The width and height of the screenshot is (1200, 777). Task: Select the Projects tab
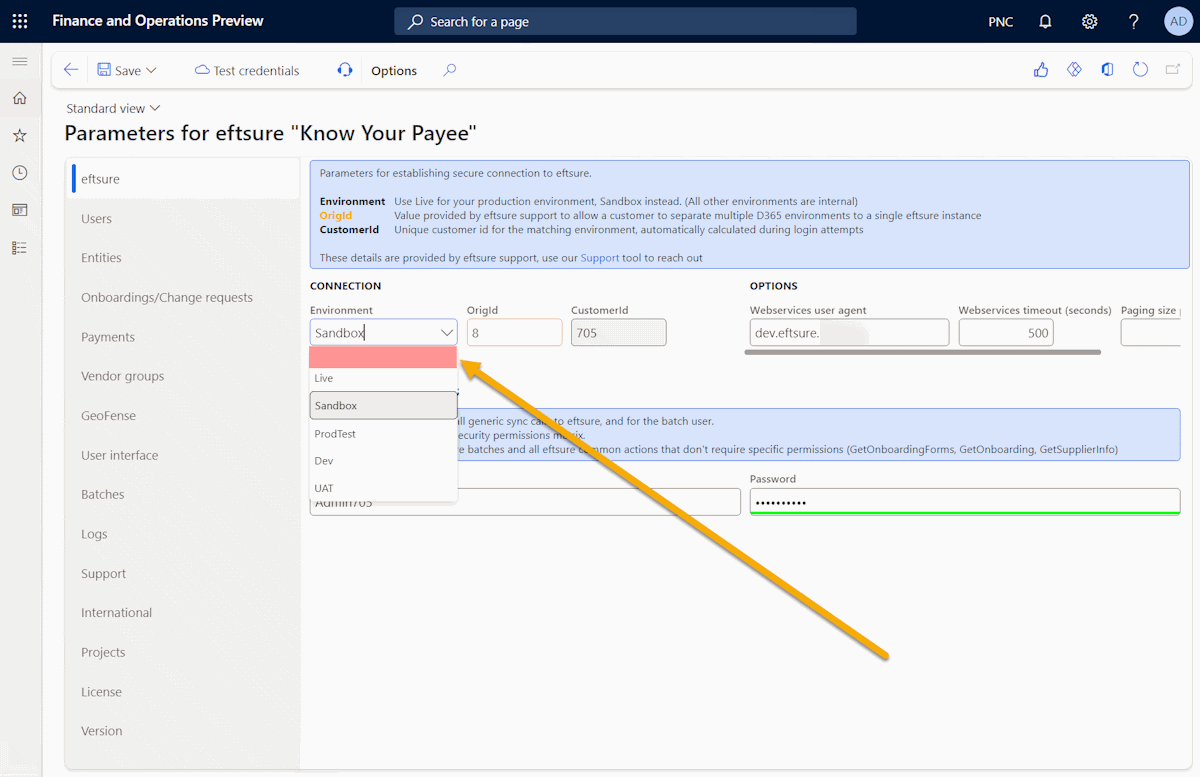point(183,652)
